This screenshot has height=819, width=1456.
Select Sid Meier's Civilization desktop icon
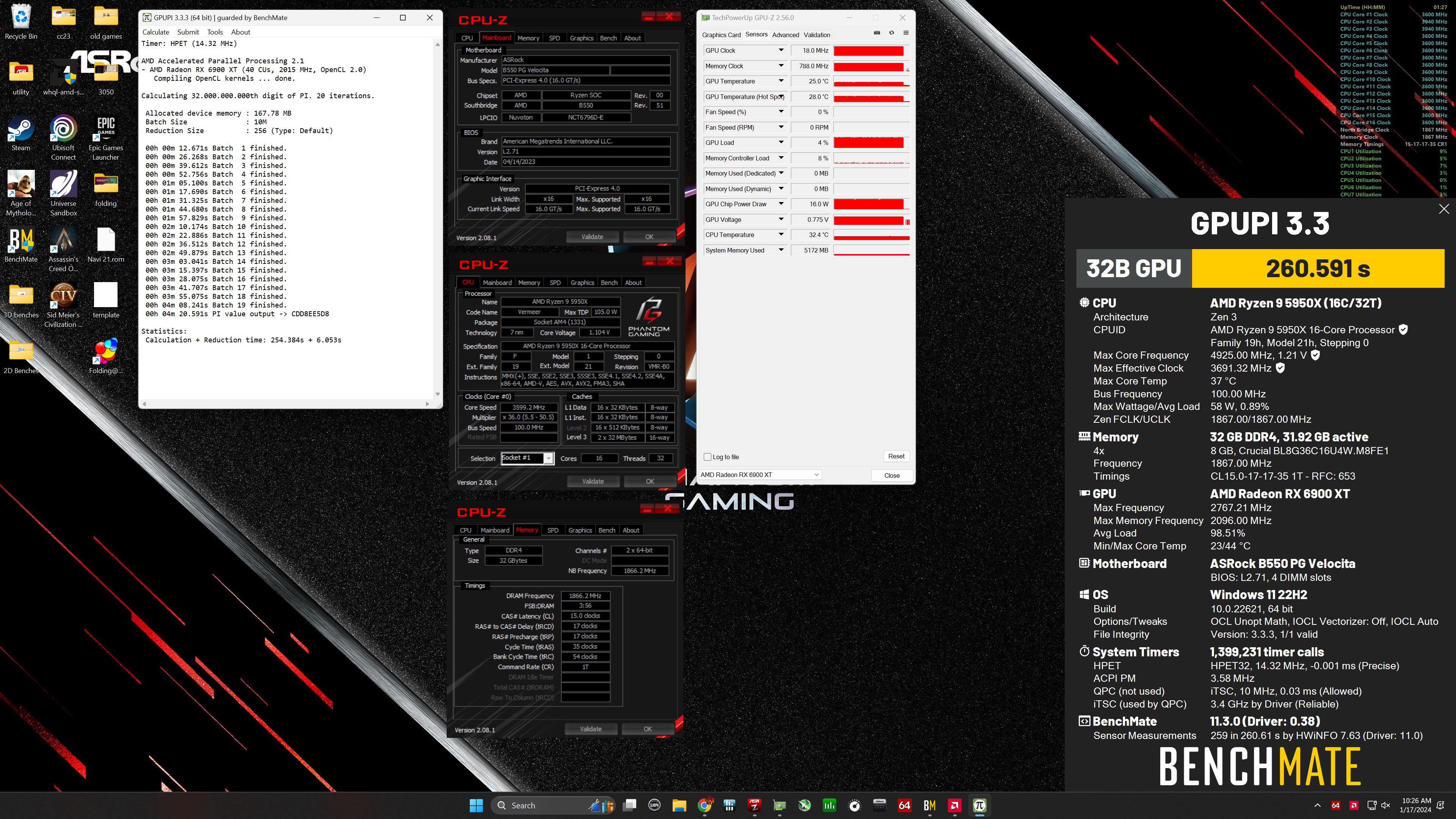(x=63, y=305)
